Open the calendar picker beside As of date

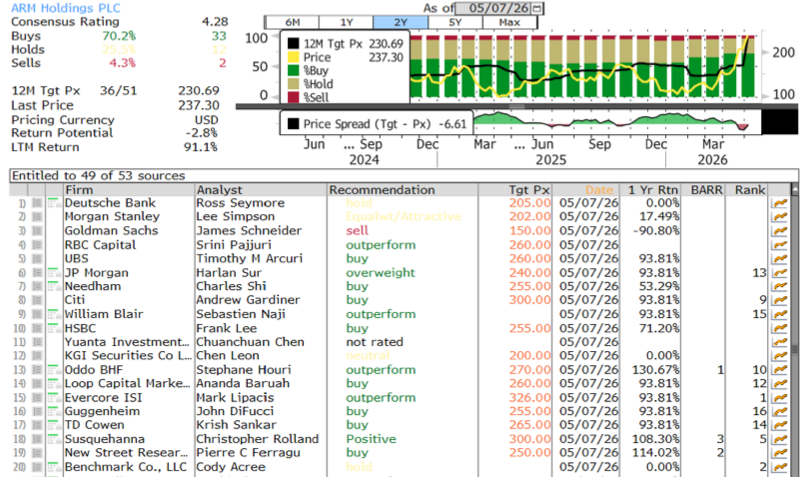point(537,8)
